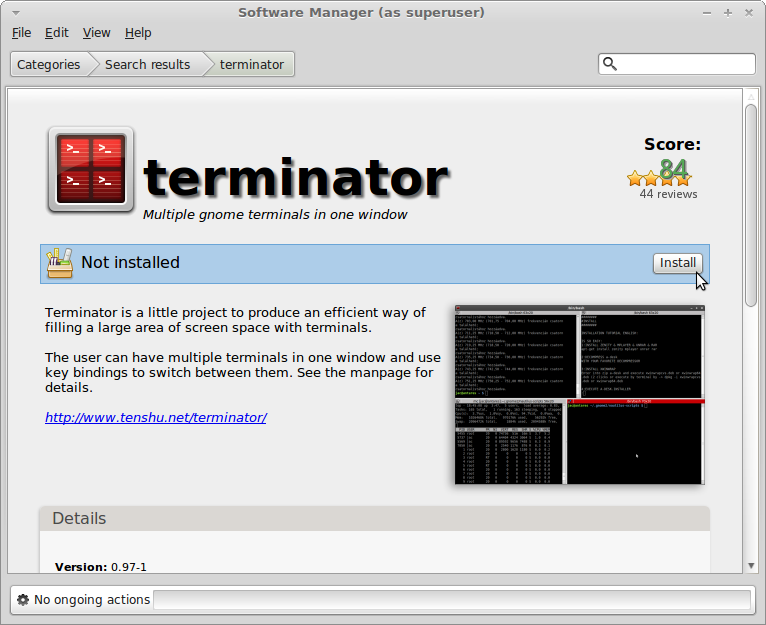Close the Software Manager window
The image size is (766, 625).
[749, 13]
